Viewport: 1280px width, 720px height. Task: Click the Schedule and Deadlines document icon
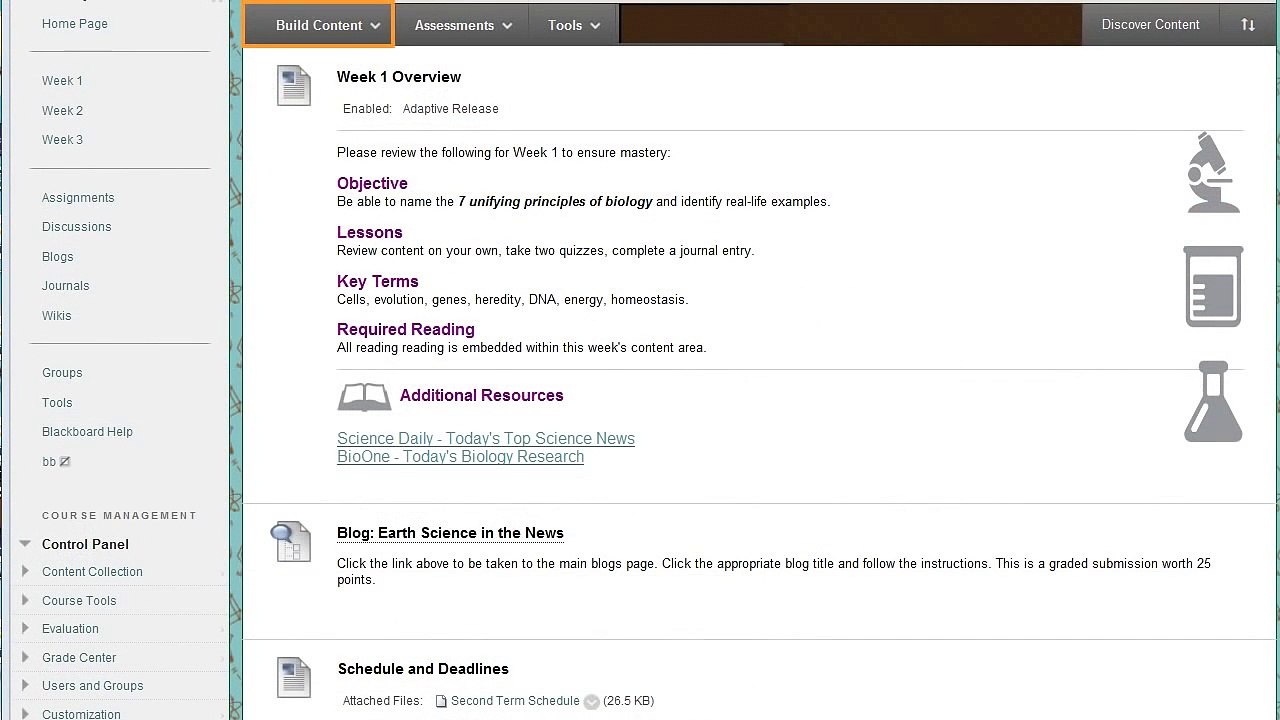[x=294, y=677]
